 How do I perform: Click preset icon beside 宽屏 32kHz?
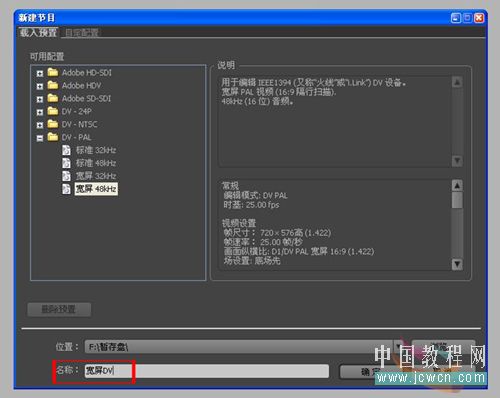(66, 176)
